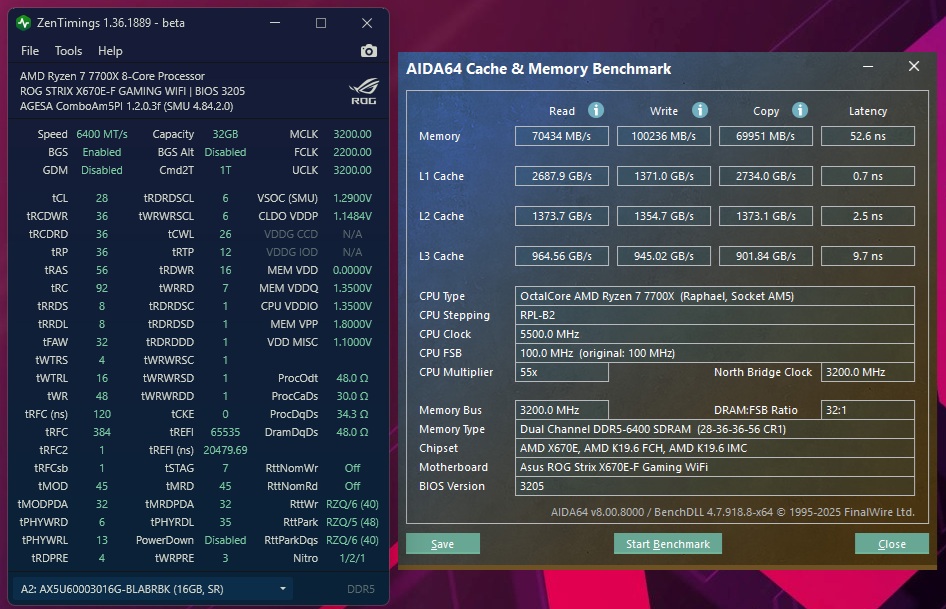The width and height of the screenshot is (946, 609).
Task: Click the Copy info icon in AIDA64
Action: tap(799, 110)
